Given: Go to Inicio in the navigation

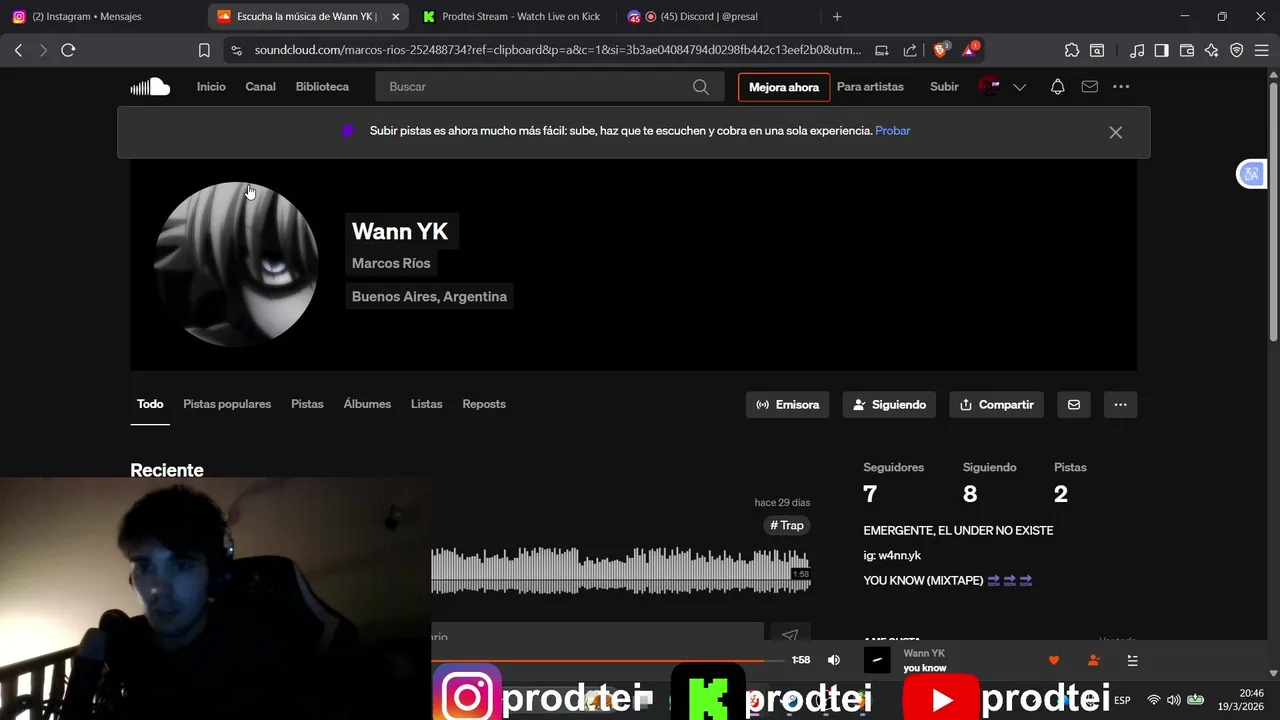Looking at the screenshot, I should (x=211, y=87).
